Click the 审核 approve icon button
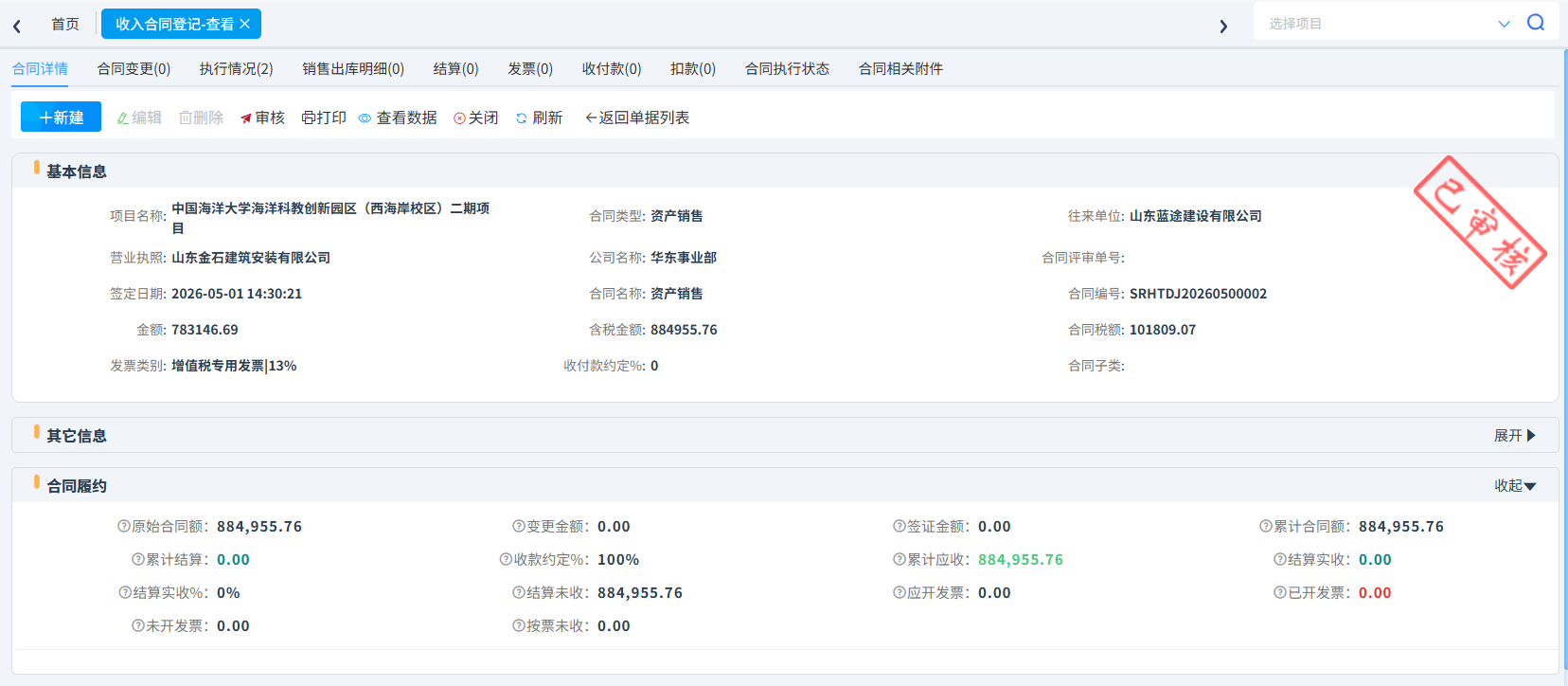Screen dimensions: 1568x686 coord(262,117)
